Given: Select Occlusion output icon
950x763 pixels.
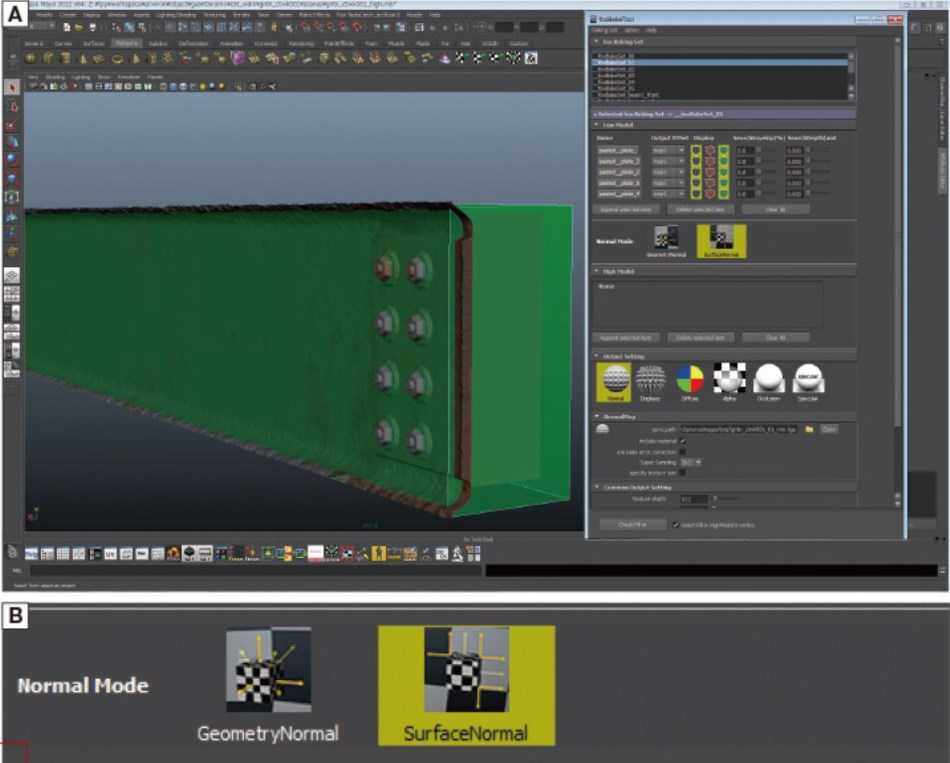Looking at the screenshot, I should 769,382.
